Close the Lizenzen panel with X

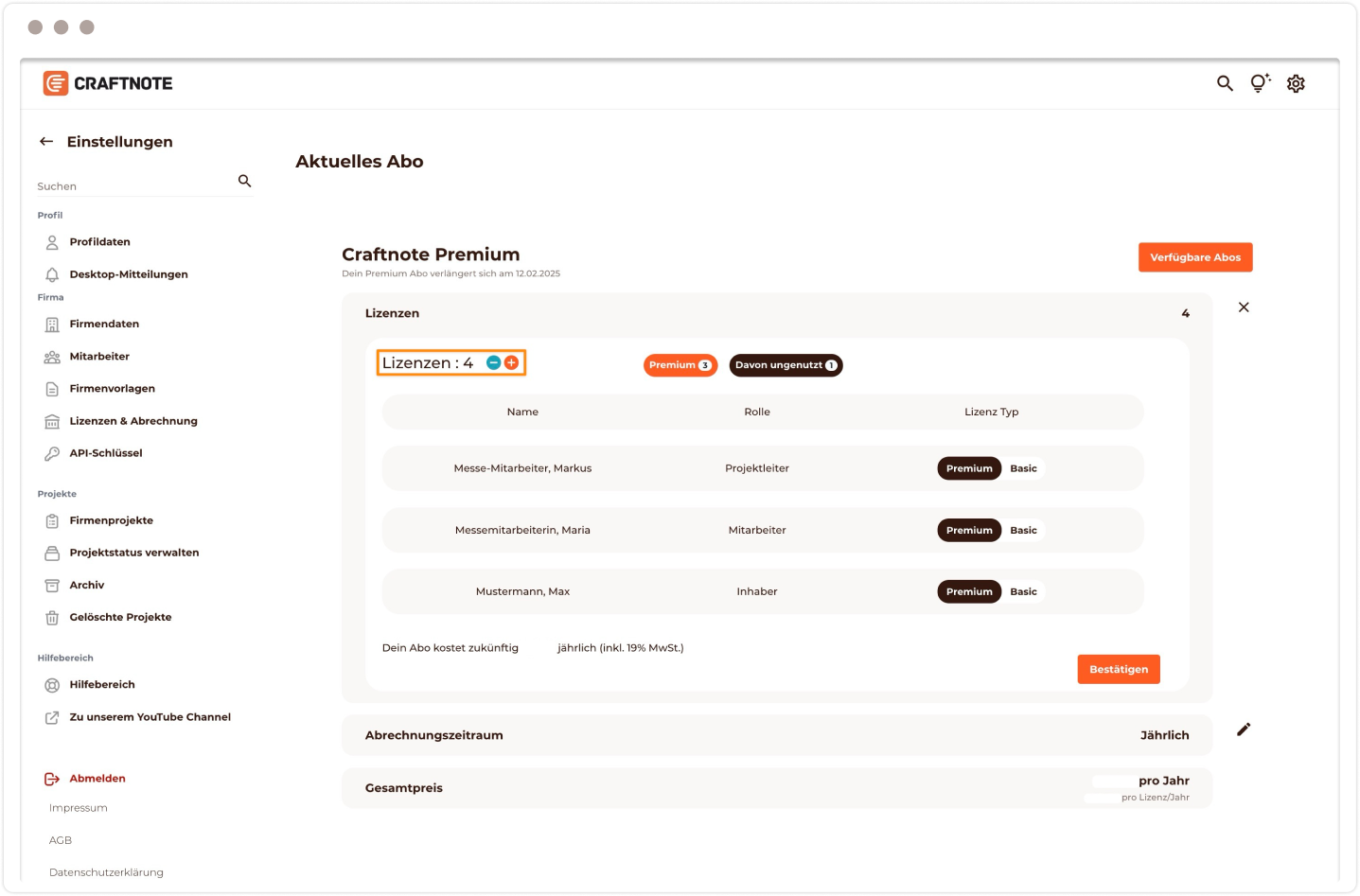(1244, 307)
